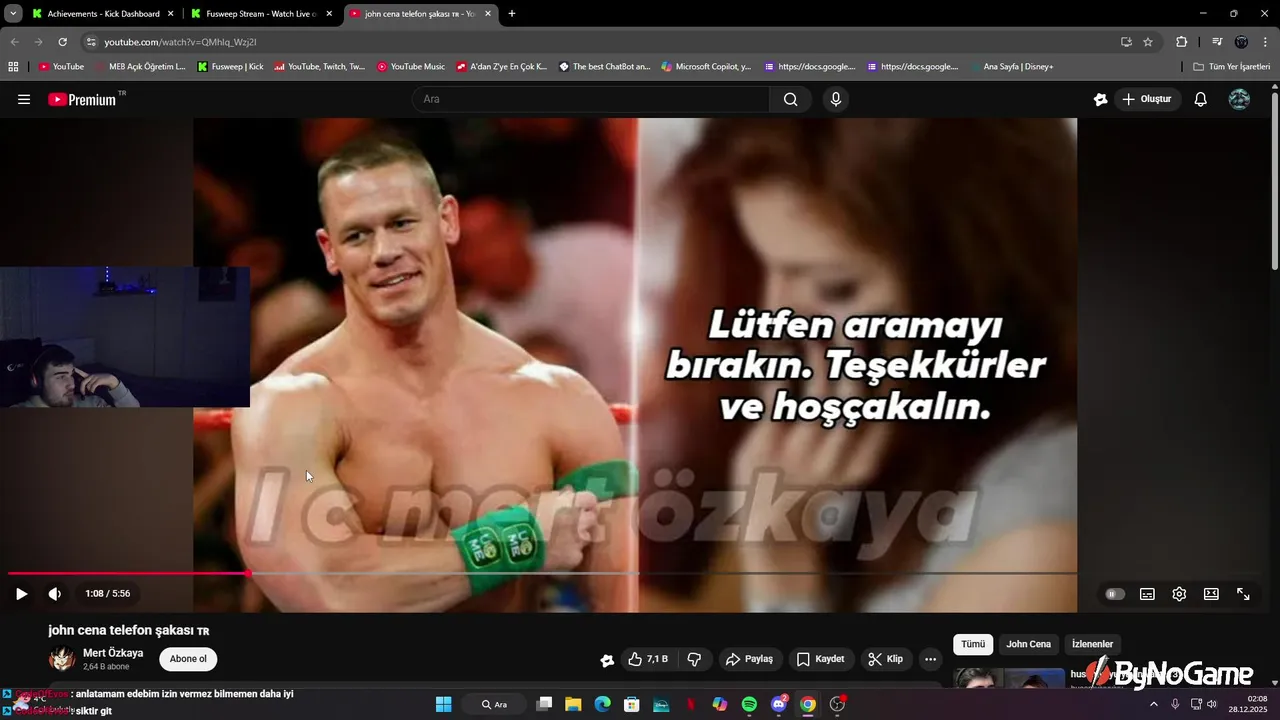Open the Chrome extensions puzzle icon
Screen dimensions: 1280x720
(x=1181, y=42)
